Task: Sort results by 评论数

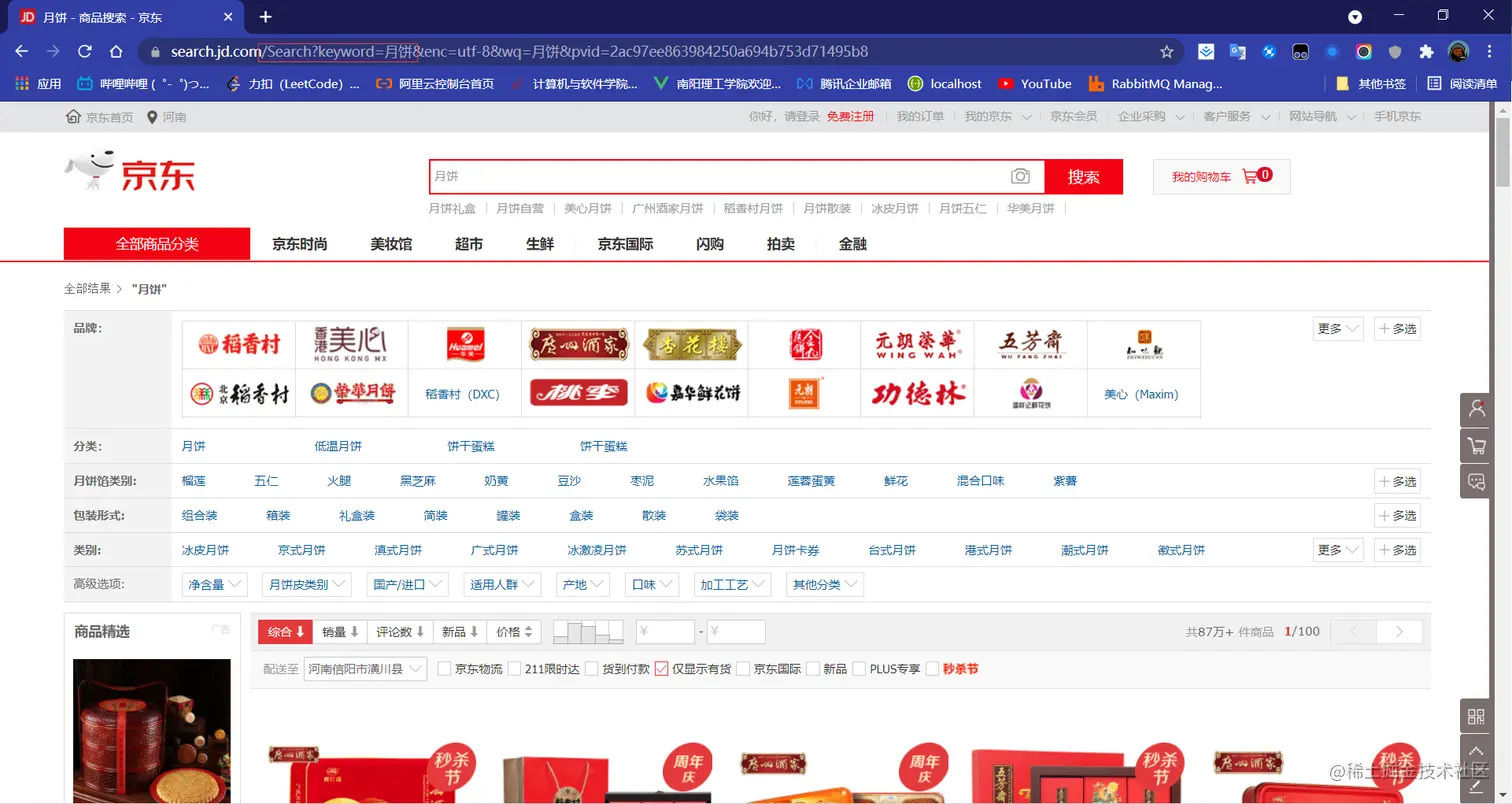Action: click(400, 632)
